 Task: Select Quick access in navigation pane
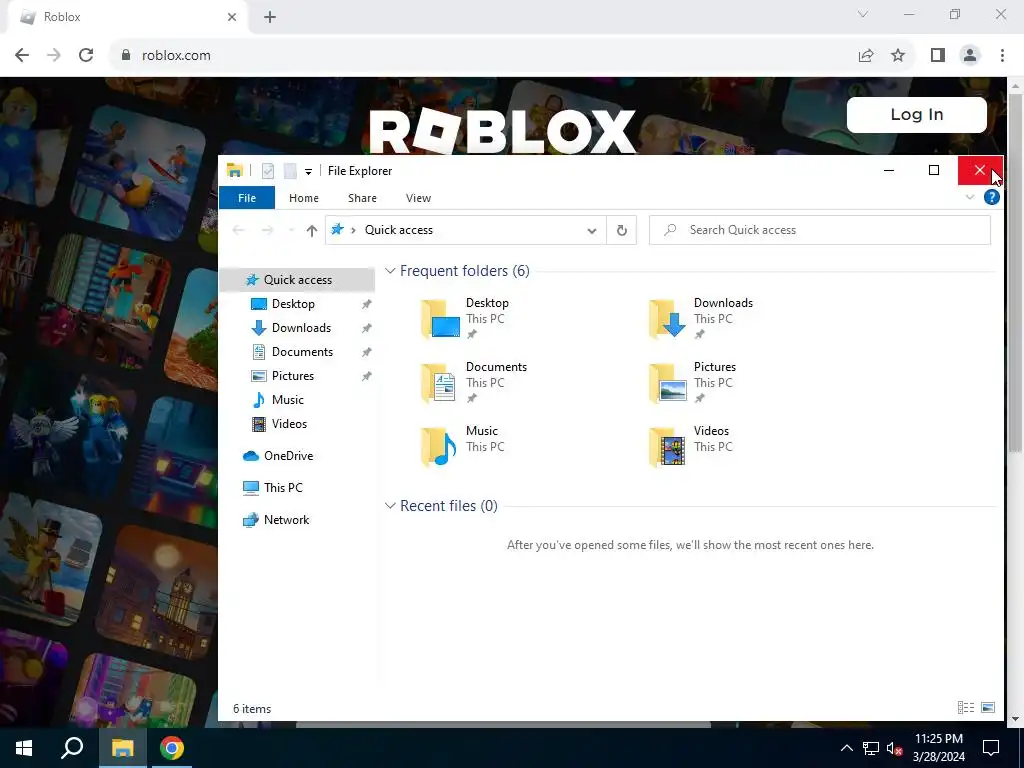[297, 280]
